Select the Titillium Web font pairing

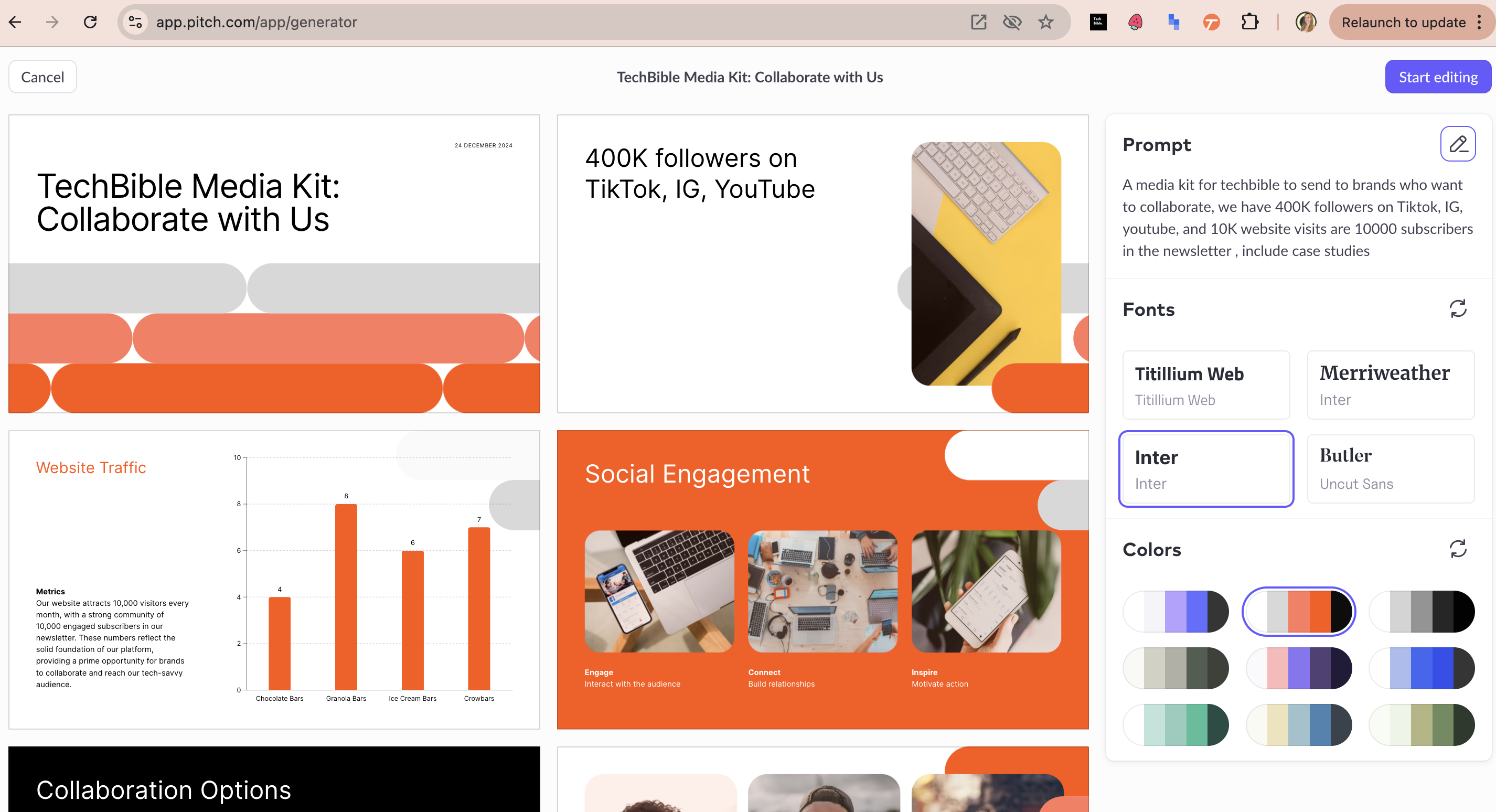point(1206,385)
